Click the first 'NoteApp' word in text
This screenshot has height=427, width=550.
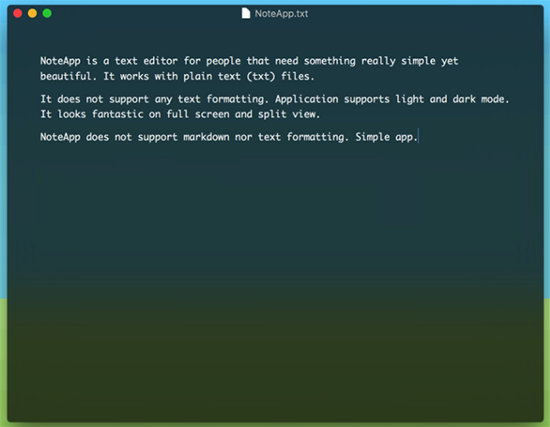60,61
